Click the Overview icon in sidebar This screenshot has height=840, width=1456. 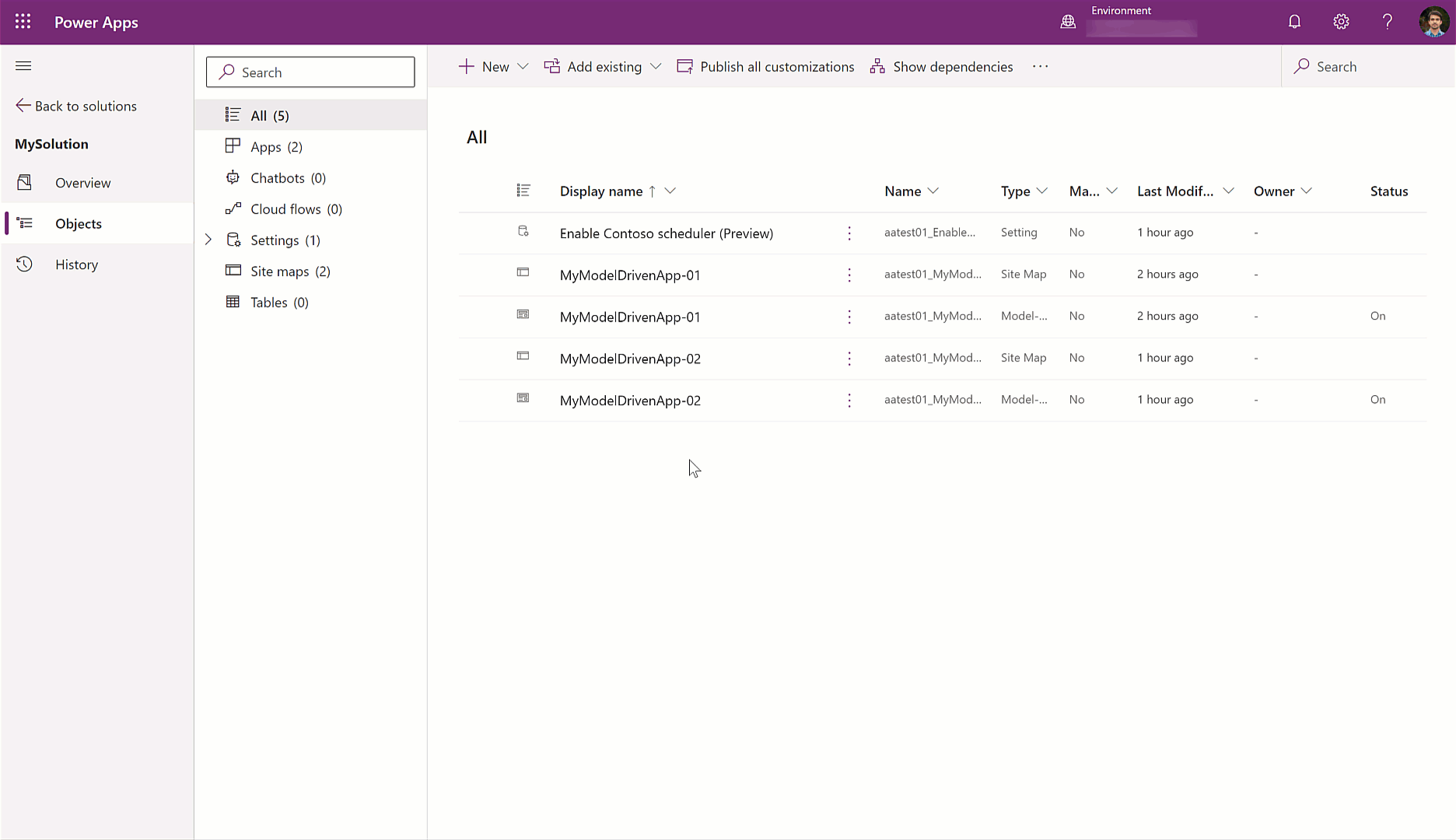[24, 182]
